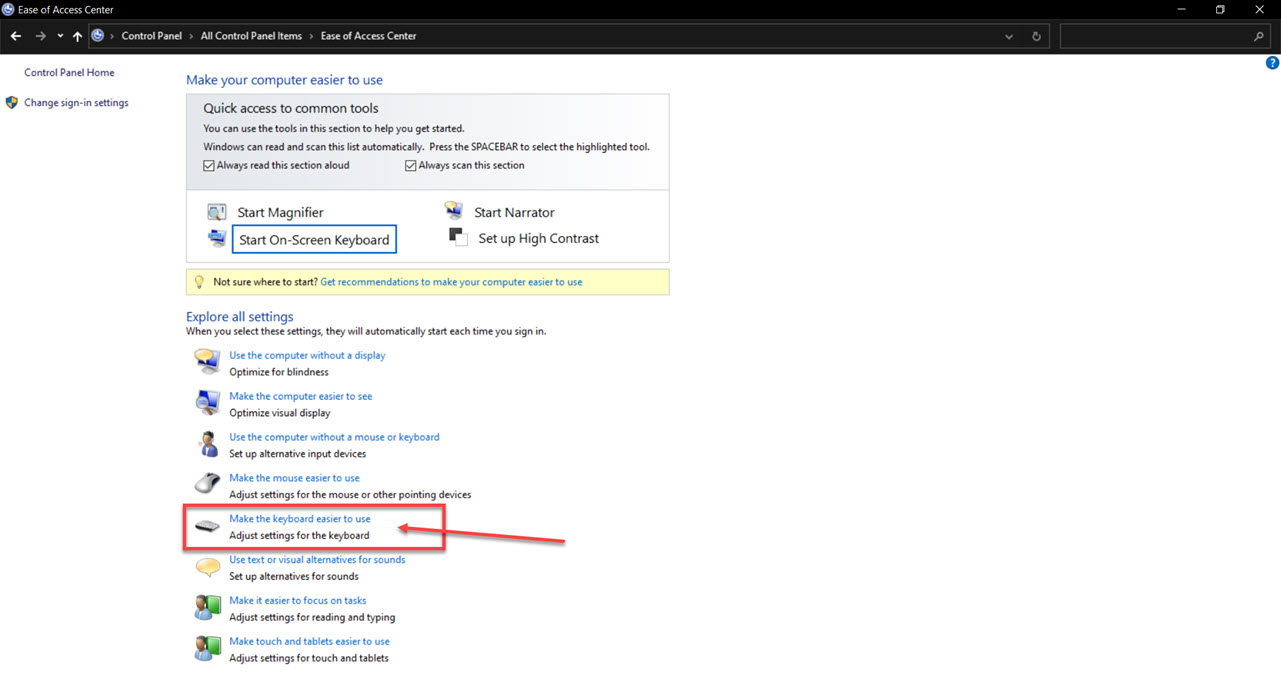Click the address bar Control Panel icon
This screenshot has height=695, width=1281.
tap(98, 36)
